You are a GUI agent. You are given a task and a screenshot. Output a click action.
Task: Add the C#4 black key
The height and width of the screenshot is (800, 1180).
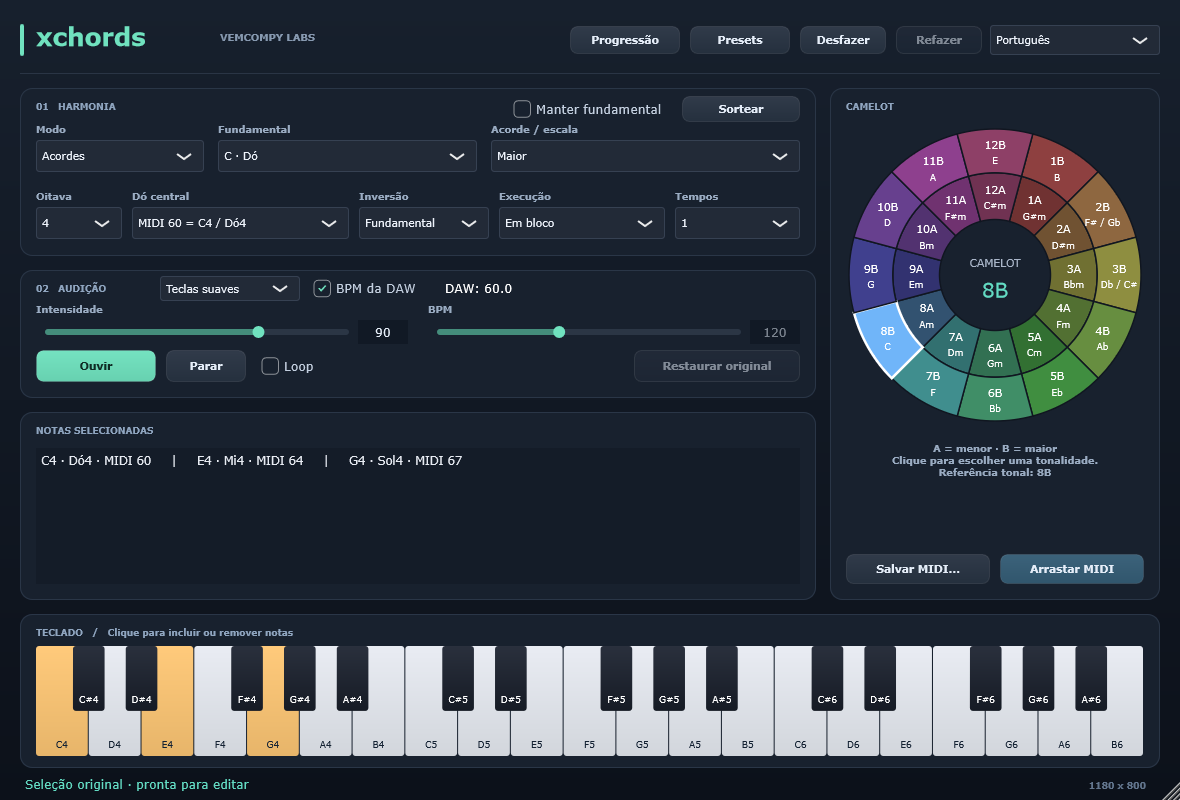click(x=89, y=677)
